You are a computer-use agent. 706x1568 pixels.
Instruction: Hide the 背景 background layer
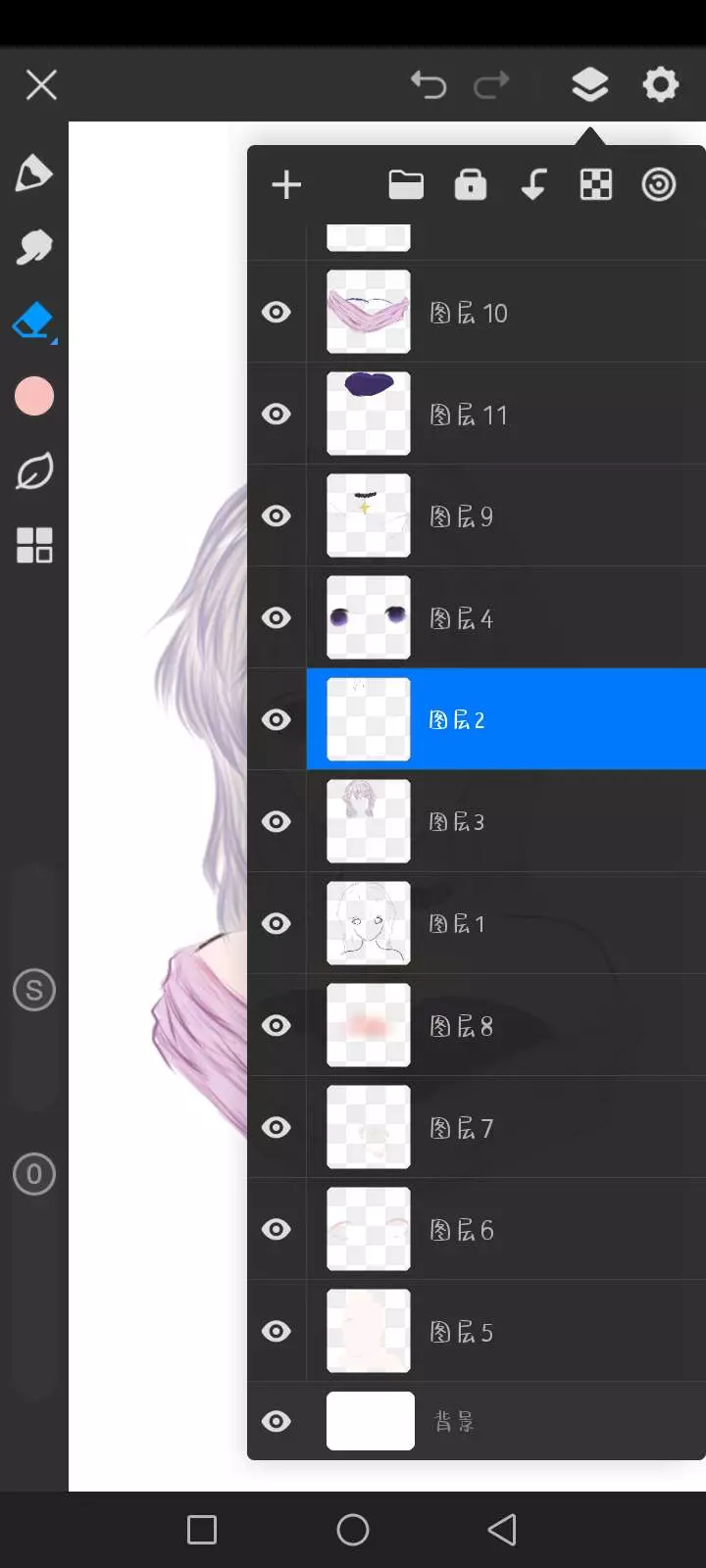tap(277, 1421)
